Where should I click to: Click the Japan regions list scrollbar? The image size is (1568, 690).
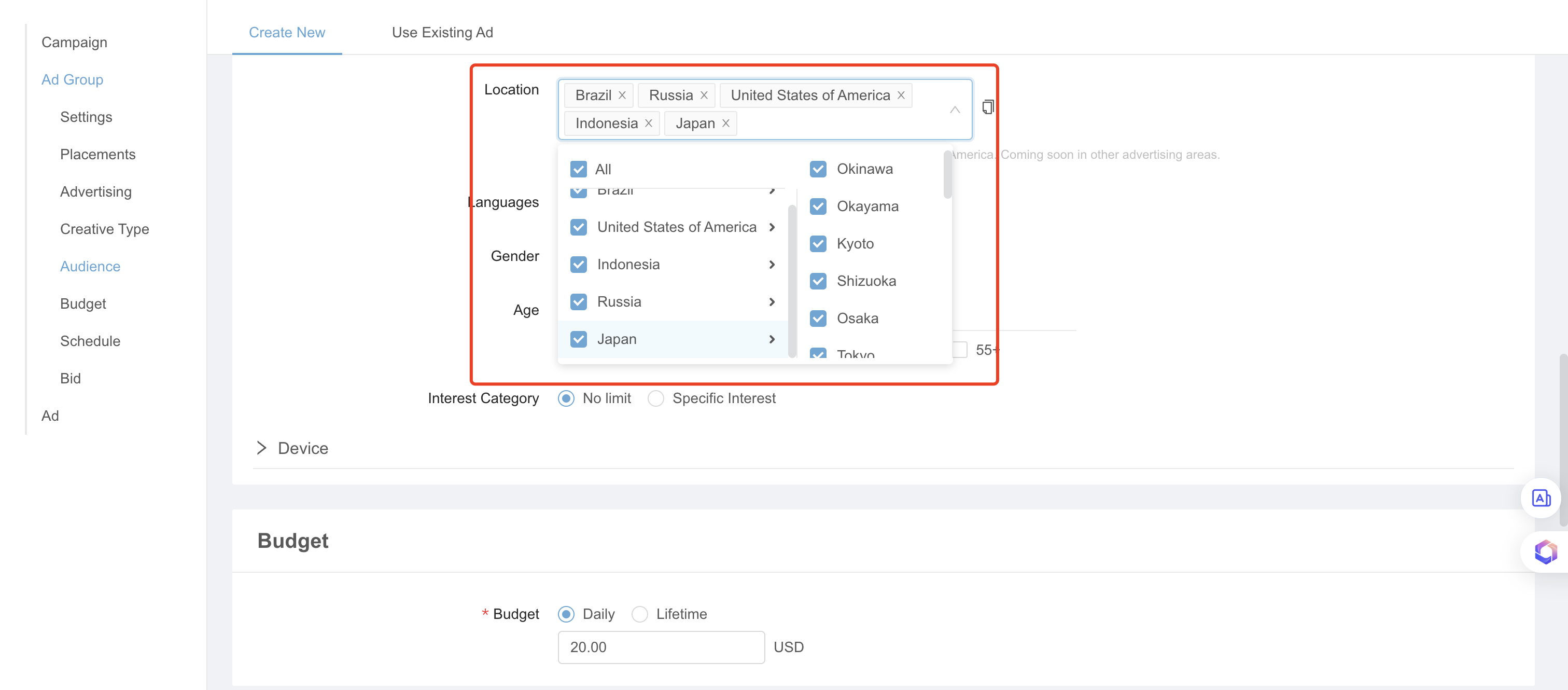pyautogui.click(x=947, y=175)
